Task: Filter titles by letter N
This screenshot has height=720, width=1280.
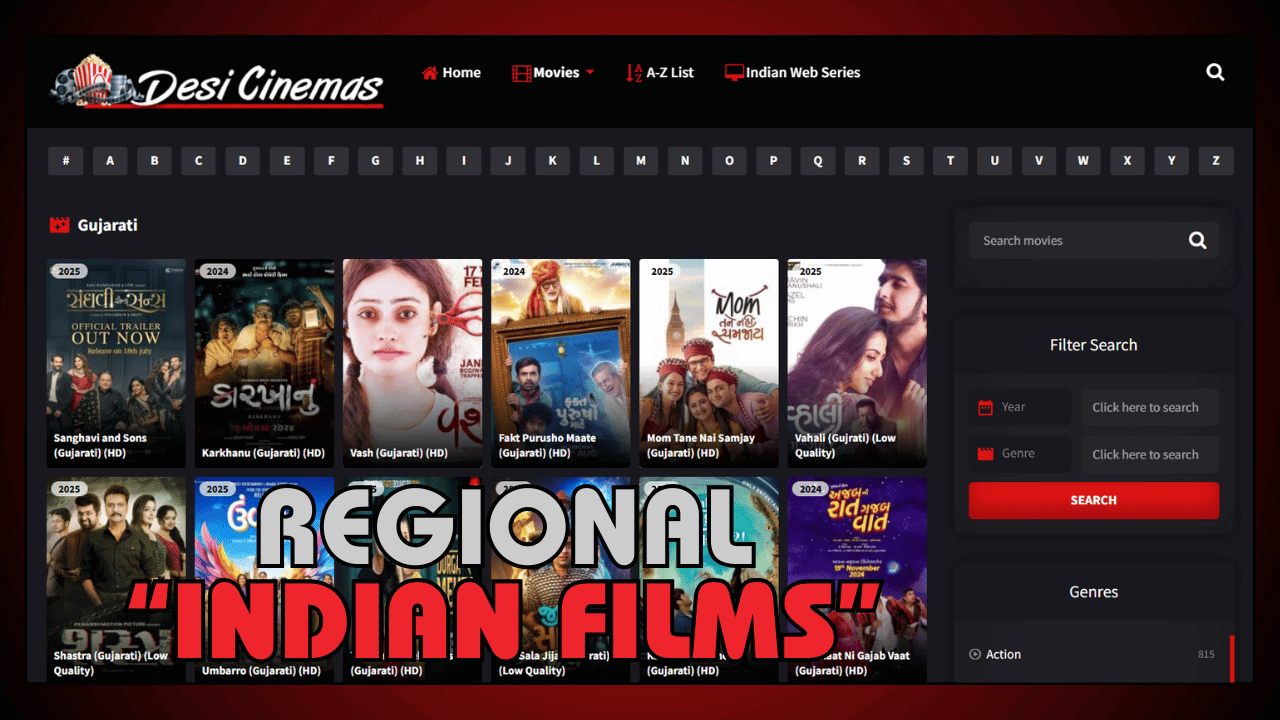Action: (x=685, y=161)
